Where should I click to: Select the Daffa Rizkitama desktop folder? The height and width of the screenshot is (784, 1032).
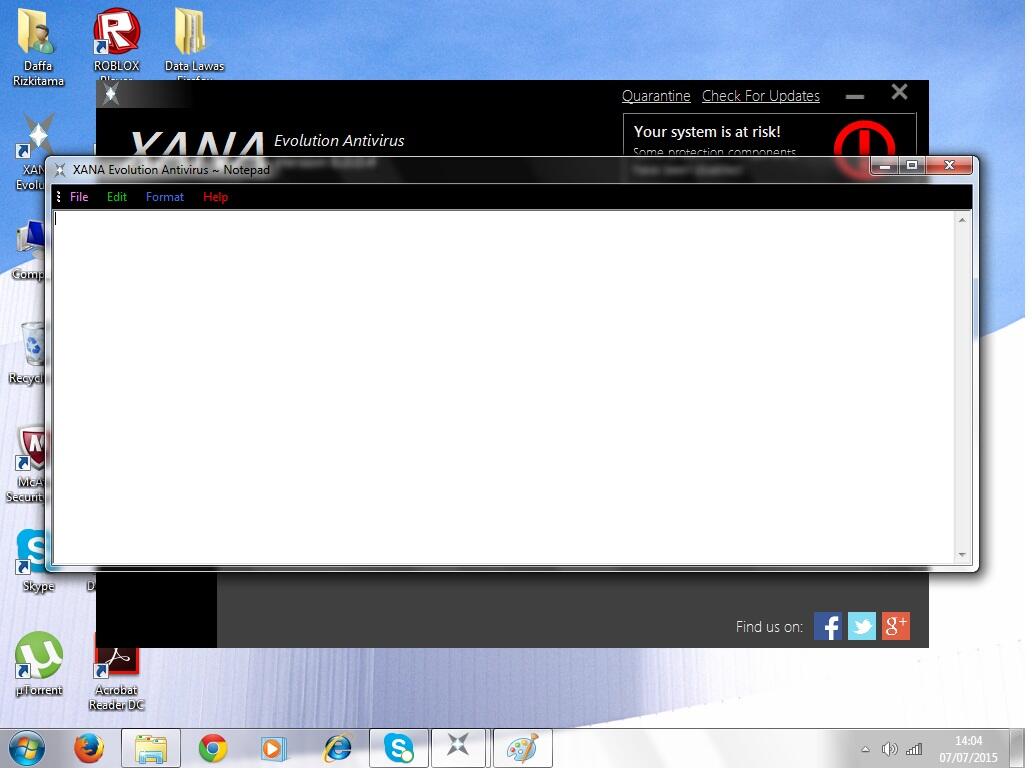[38, 47]
